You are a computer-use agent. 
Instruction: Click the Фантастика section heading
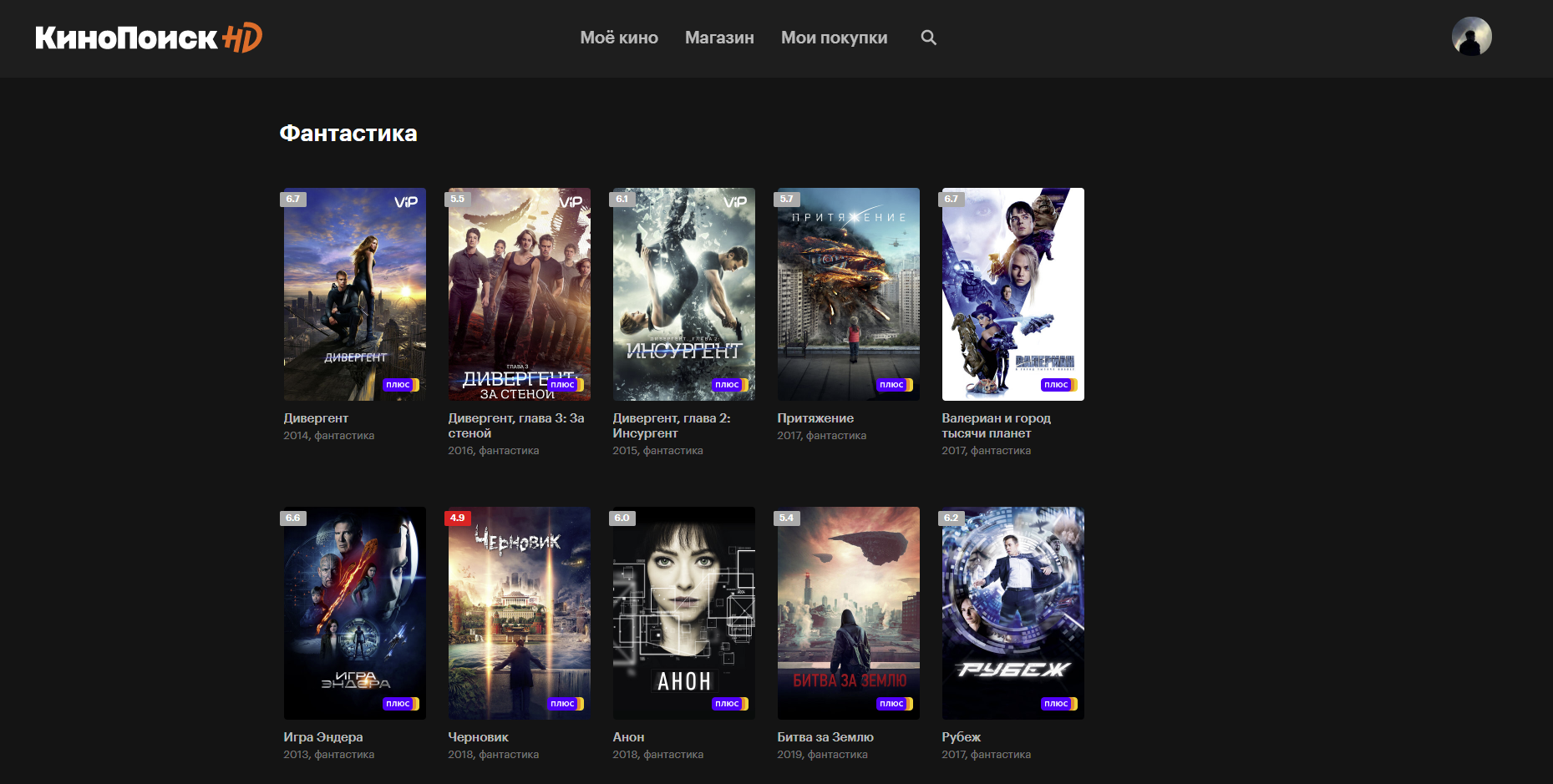[348, 134]
